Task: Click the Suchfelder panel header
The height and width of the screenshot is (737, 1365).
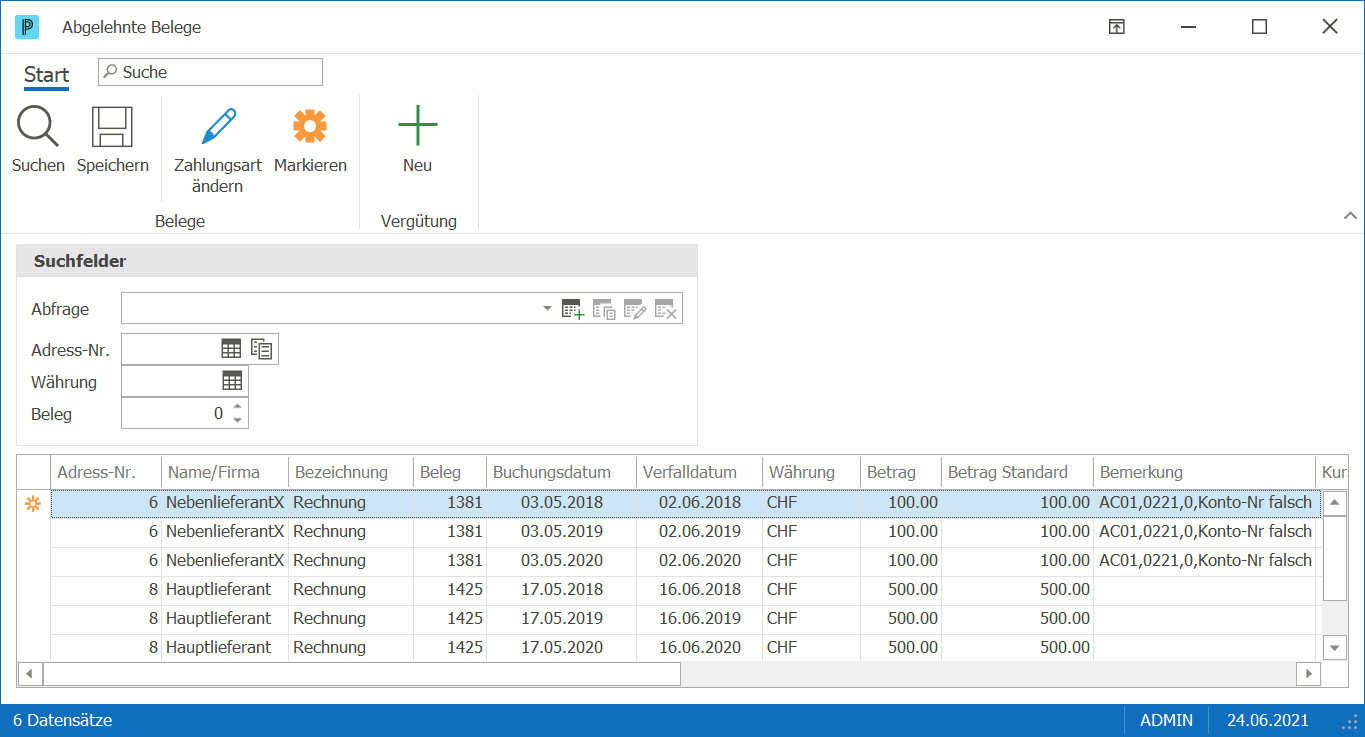Action: (357, 261)
